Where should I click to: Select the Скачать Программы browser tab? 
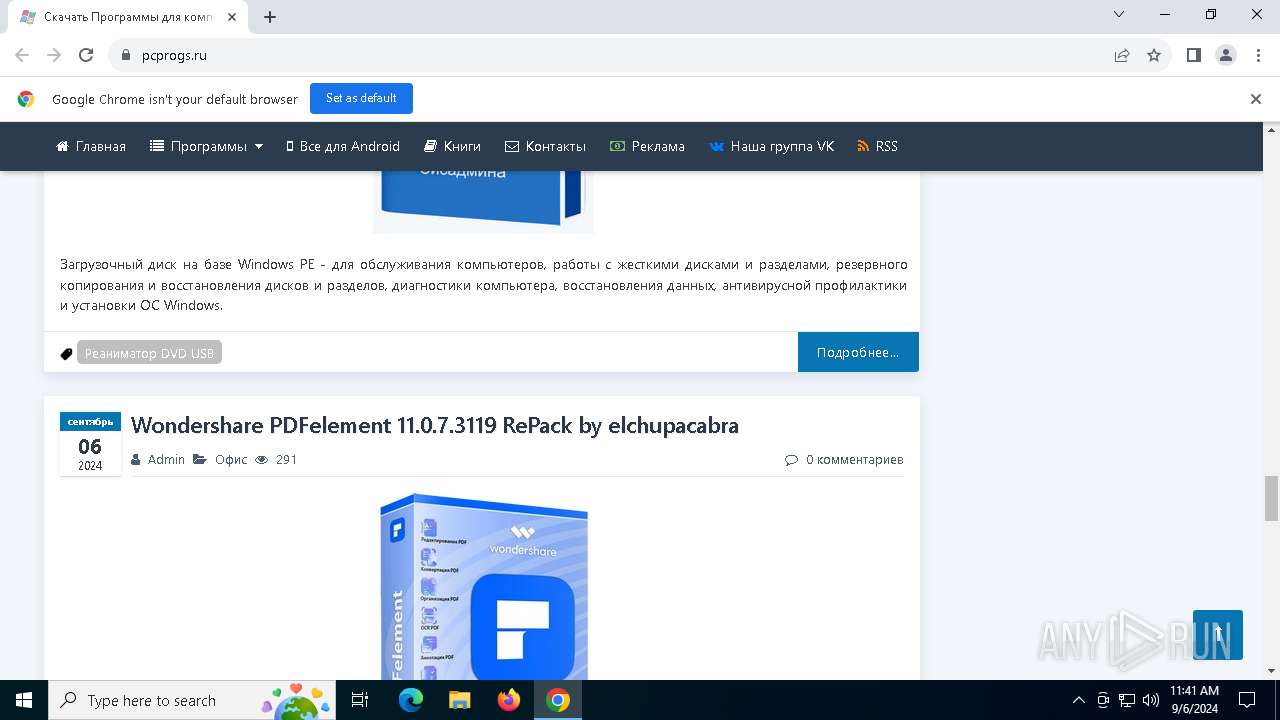pyautogui.click(x=128, y=17)
